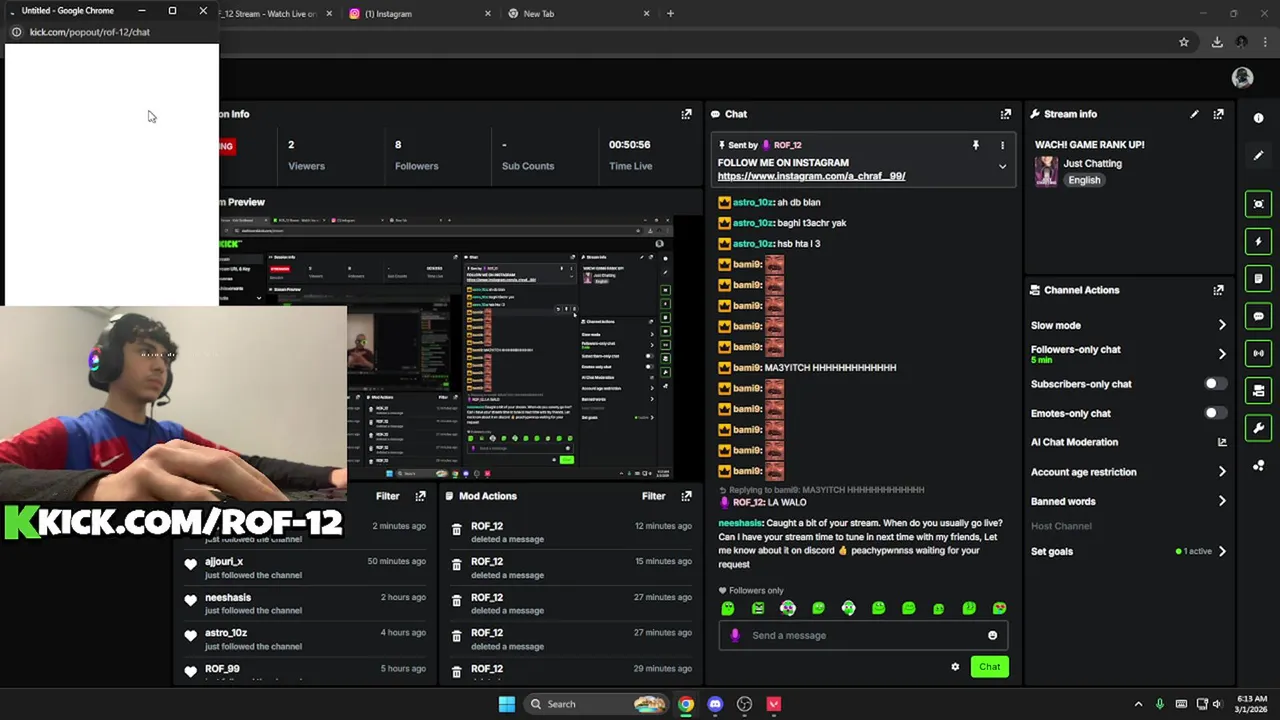This screenshot has width=1280, height=720.
Task: Close the New Tab tab
Action: tap(646, 14)
